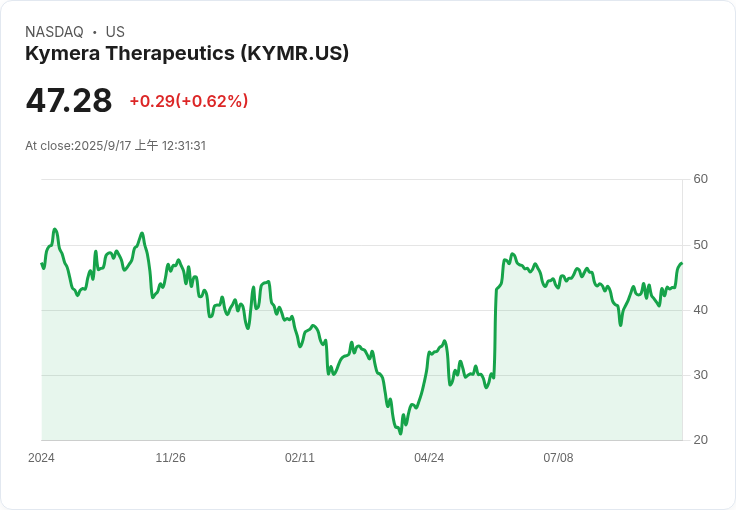Click the 40 y-axis price label

click(x=700, y=310)
